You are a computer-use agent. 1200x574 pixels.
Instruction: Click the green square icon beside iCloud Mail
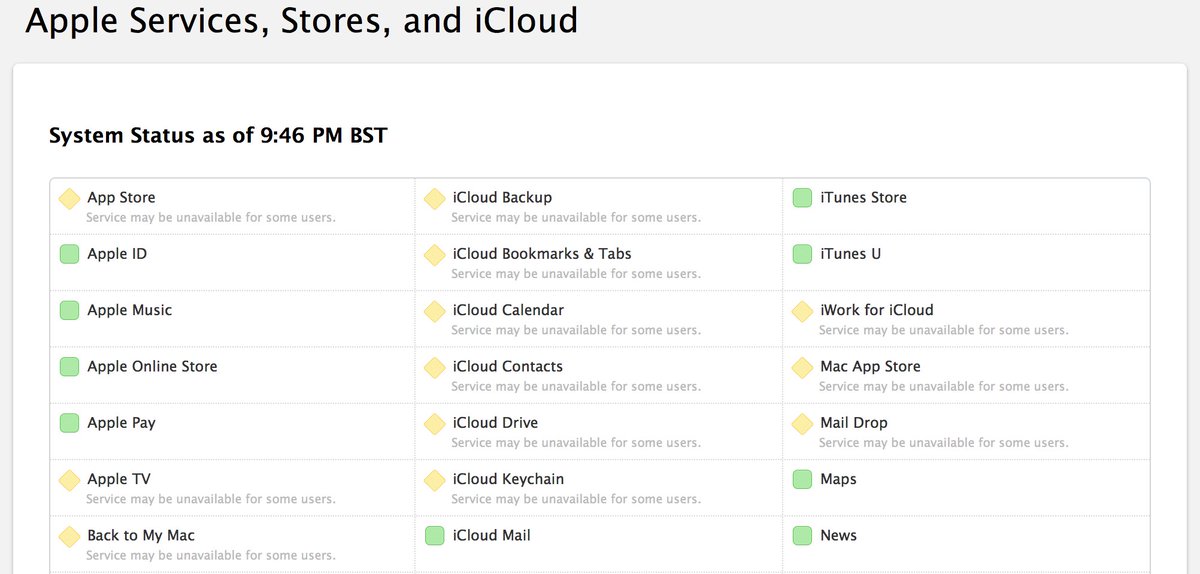pyautogui.click(x=434, y=536)
